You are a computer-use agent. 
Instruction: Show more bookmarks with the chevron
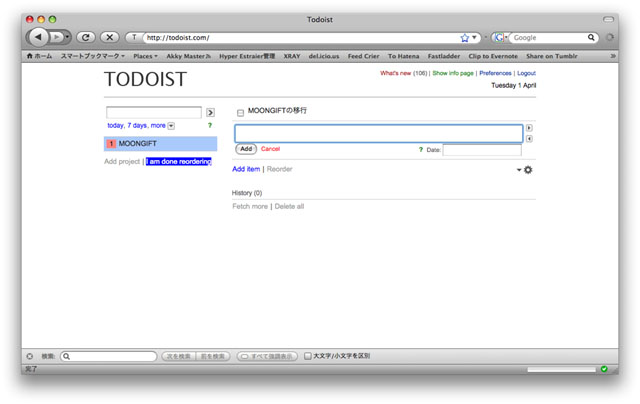pyautogui.click(x=613, y=56)
